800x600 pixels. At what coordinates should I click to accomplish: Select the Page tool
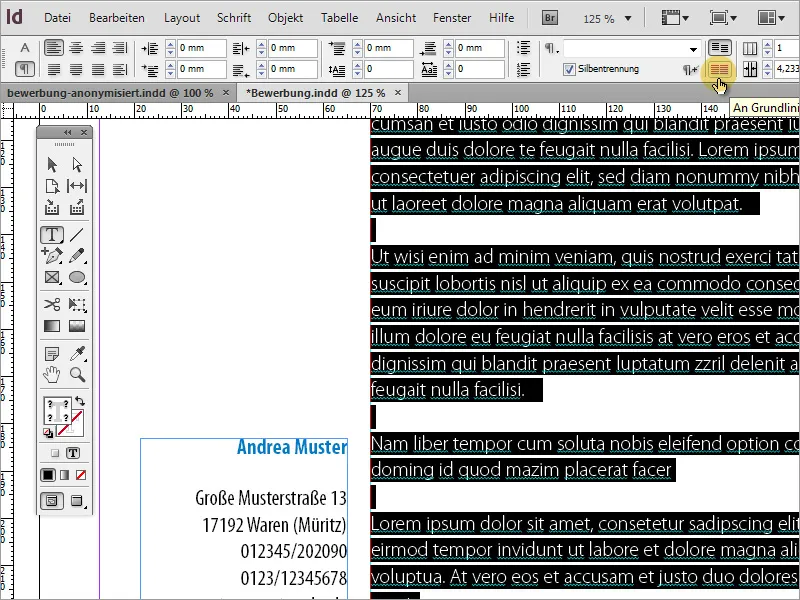coord(52,186)
